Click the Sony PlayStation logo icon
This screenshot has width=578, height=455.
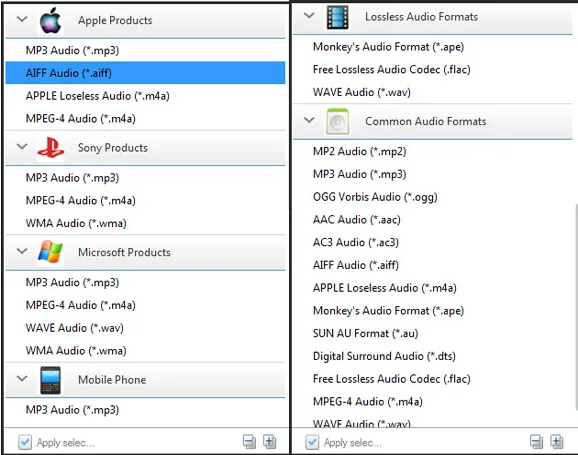coord(51,148)
